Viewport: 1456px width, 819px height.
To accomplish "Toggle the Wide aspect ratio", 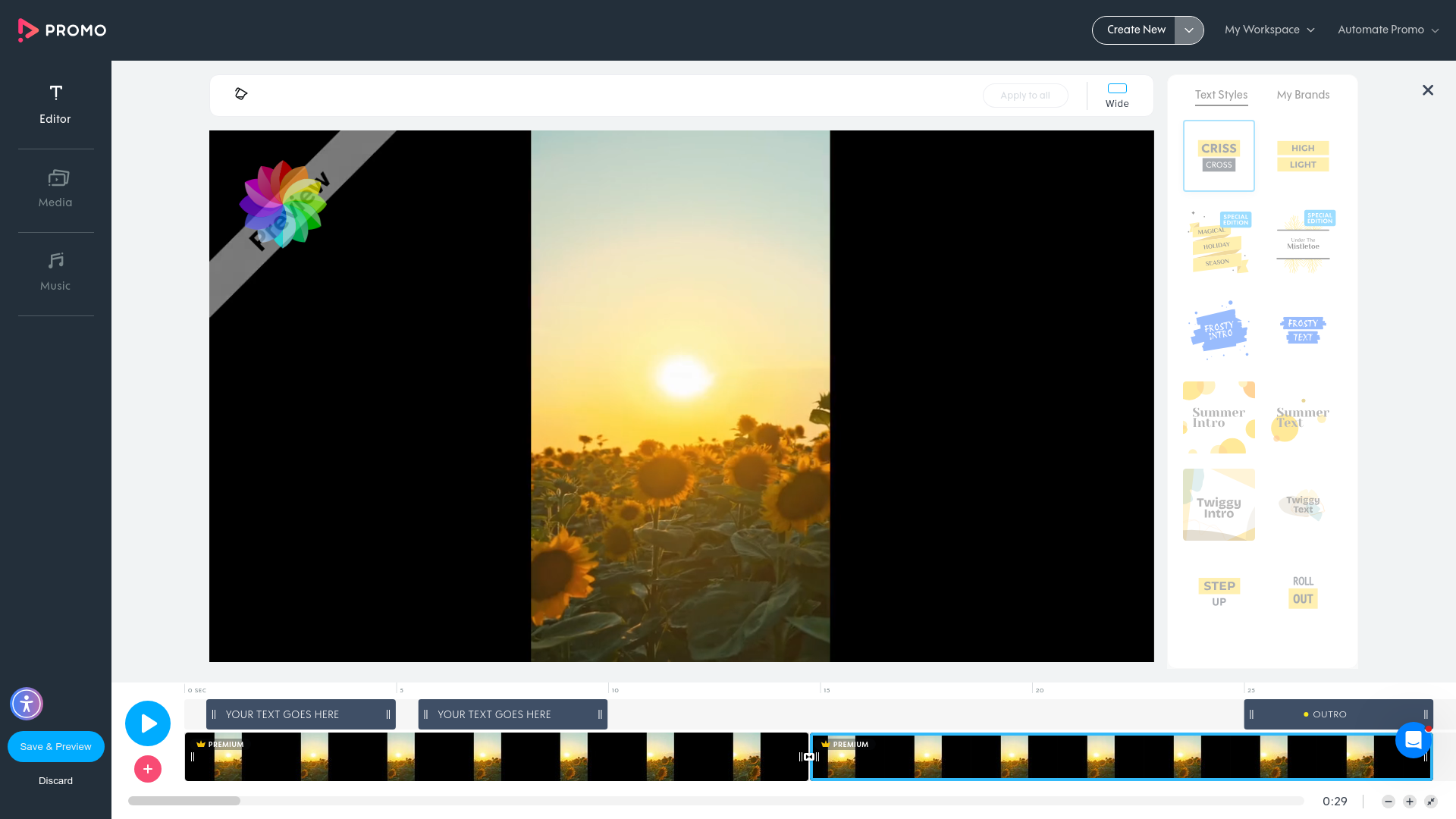I will click(1117, 95).
